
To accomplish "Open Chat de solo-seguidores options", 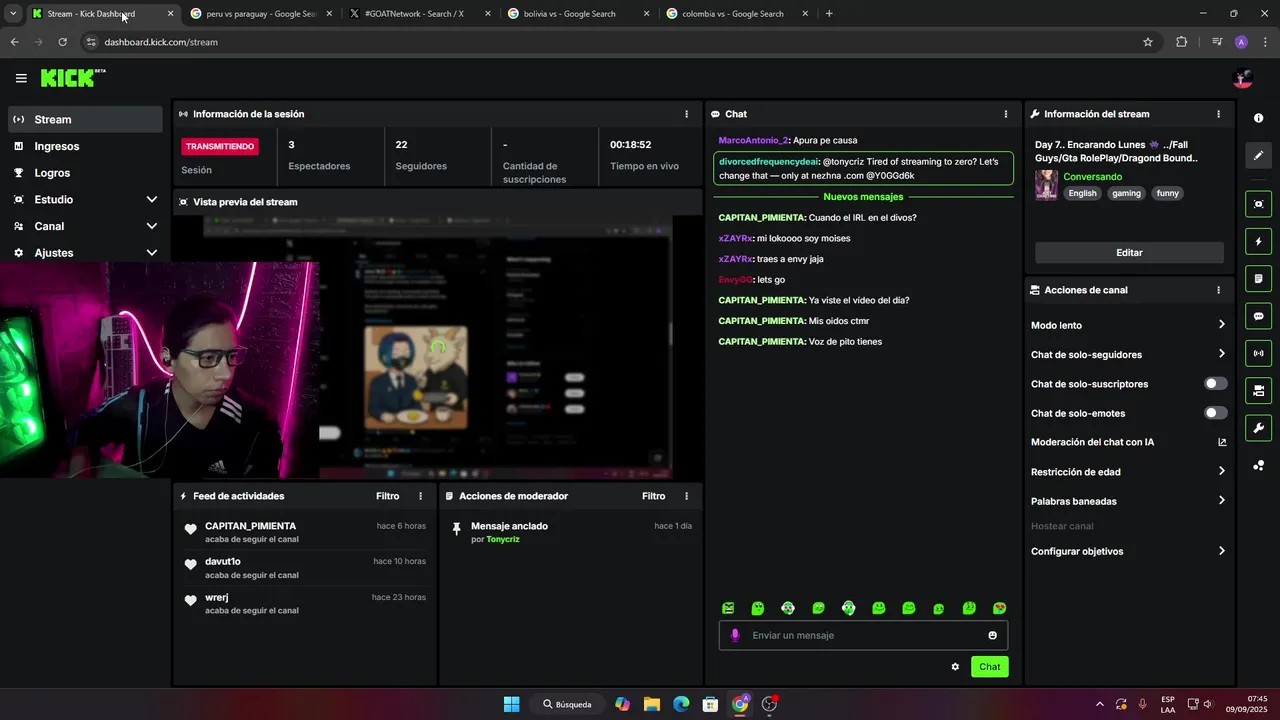I will [x=1128, y=354].
